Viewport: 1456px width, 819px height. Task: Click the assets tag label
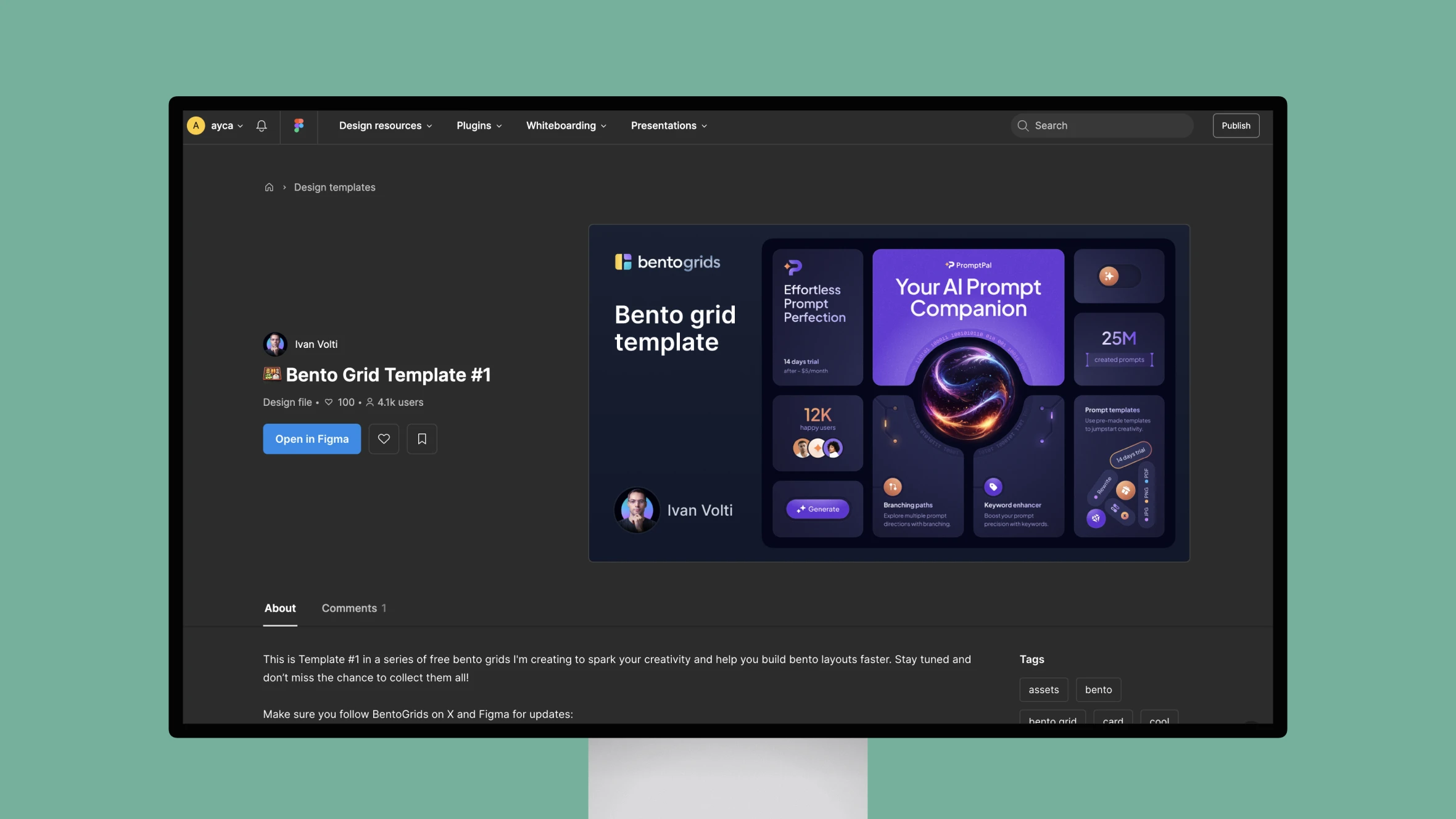point(1043,690)
